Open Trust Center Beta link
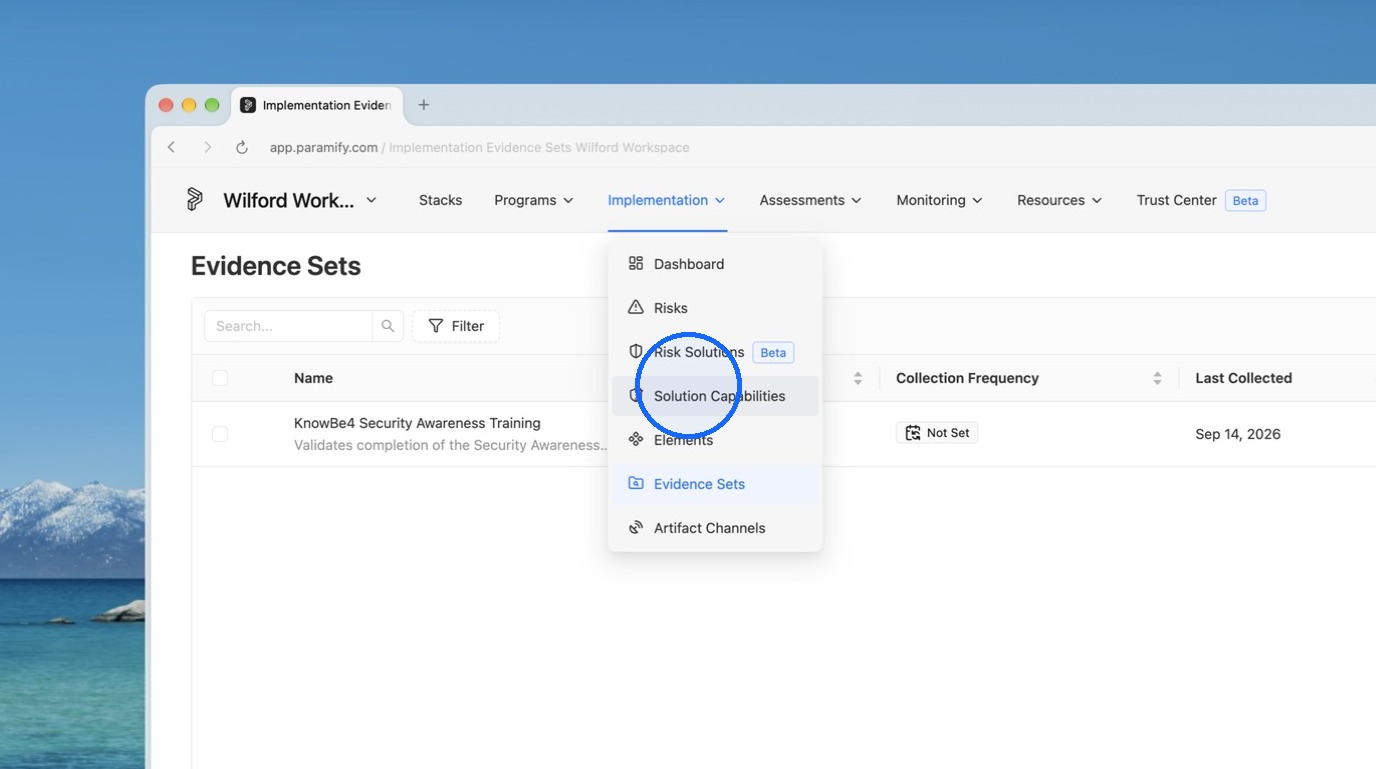Screen dimensions: 1376x769 coord(1201,200)
